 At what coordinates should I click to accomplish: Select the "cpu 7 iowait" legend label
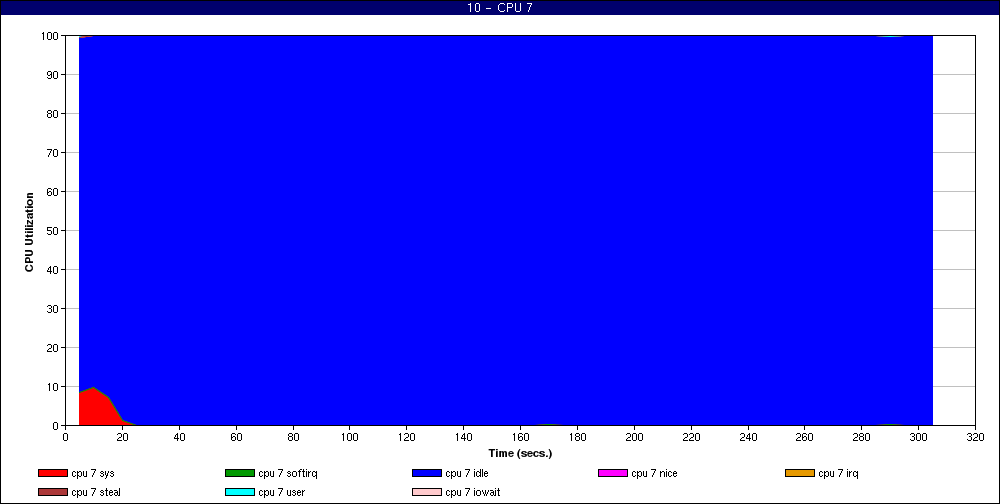click(473, 492)
